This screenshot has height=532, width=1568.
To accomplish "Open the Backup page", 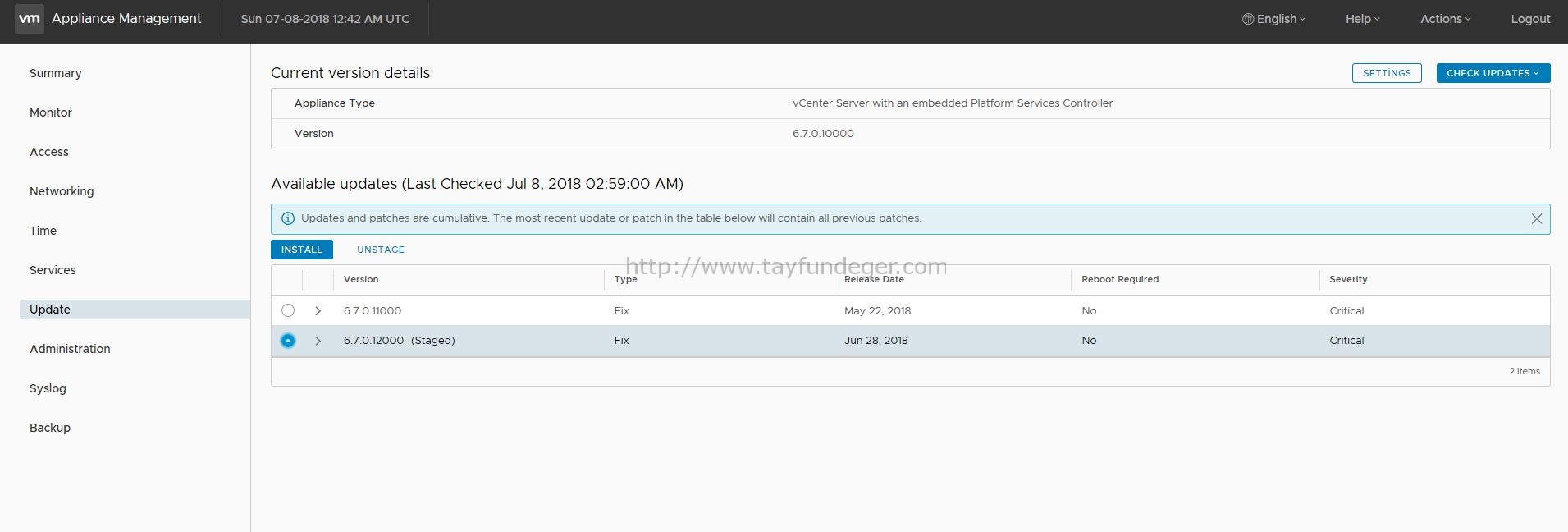I will [x=50, y=428].
